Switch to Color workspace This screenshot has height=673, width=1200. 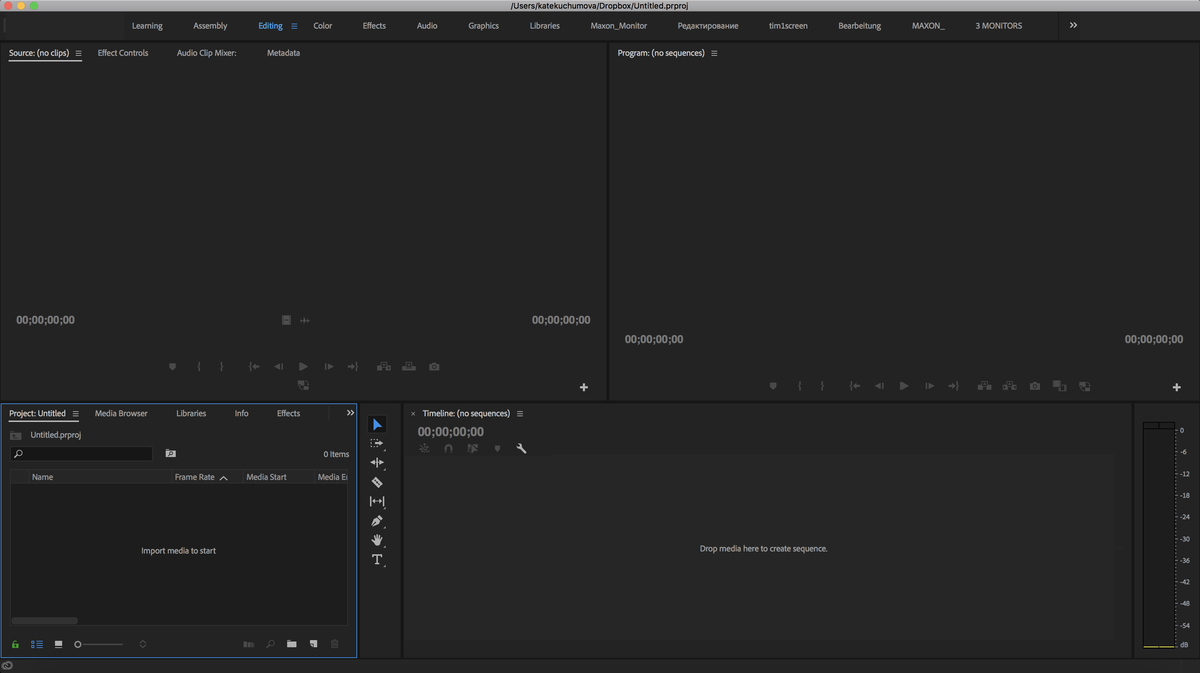coord(323,26)
